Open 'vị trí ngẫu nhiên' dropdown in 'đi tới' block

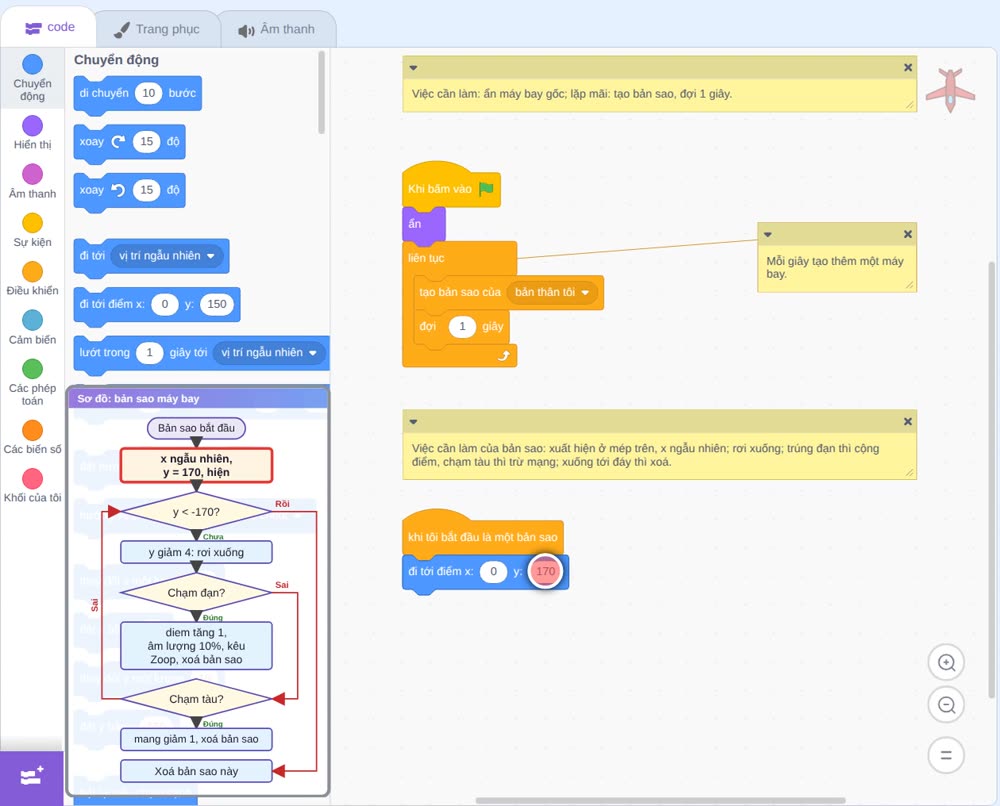click(x=167, y=256)
